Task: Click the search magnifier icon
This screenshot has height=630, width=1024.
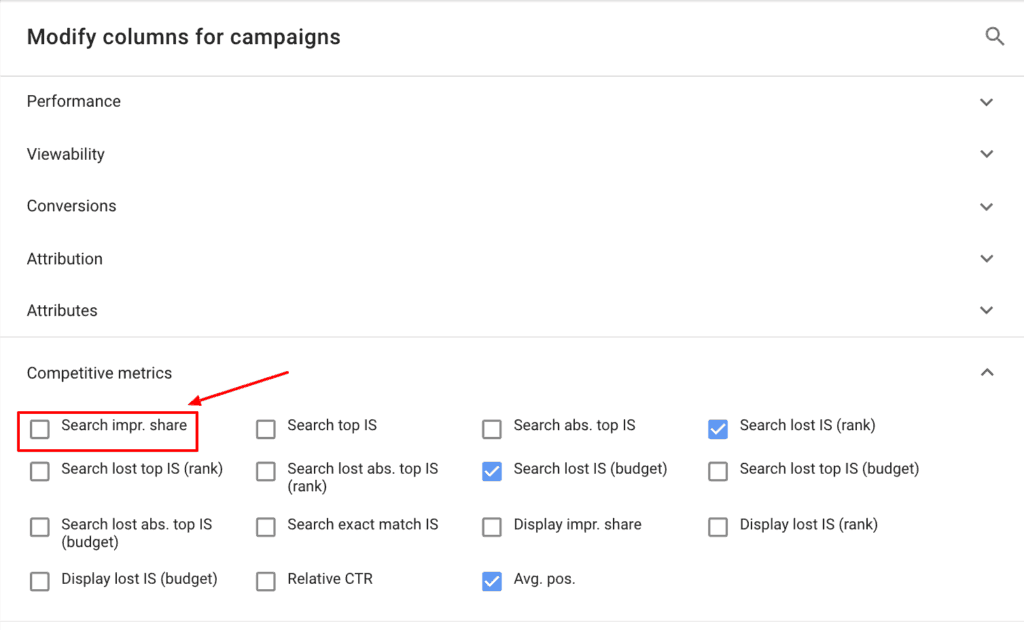Action: coord(994,37)
